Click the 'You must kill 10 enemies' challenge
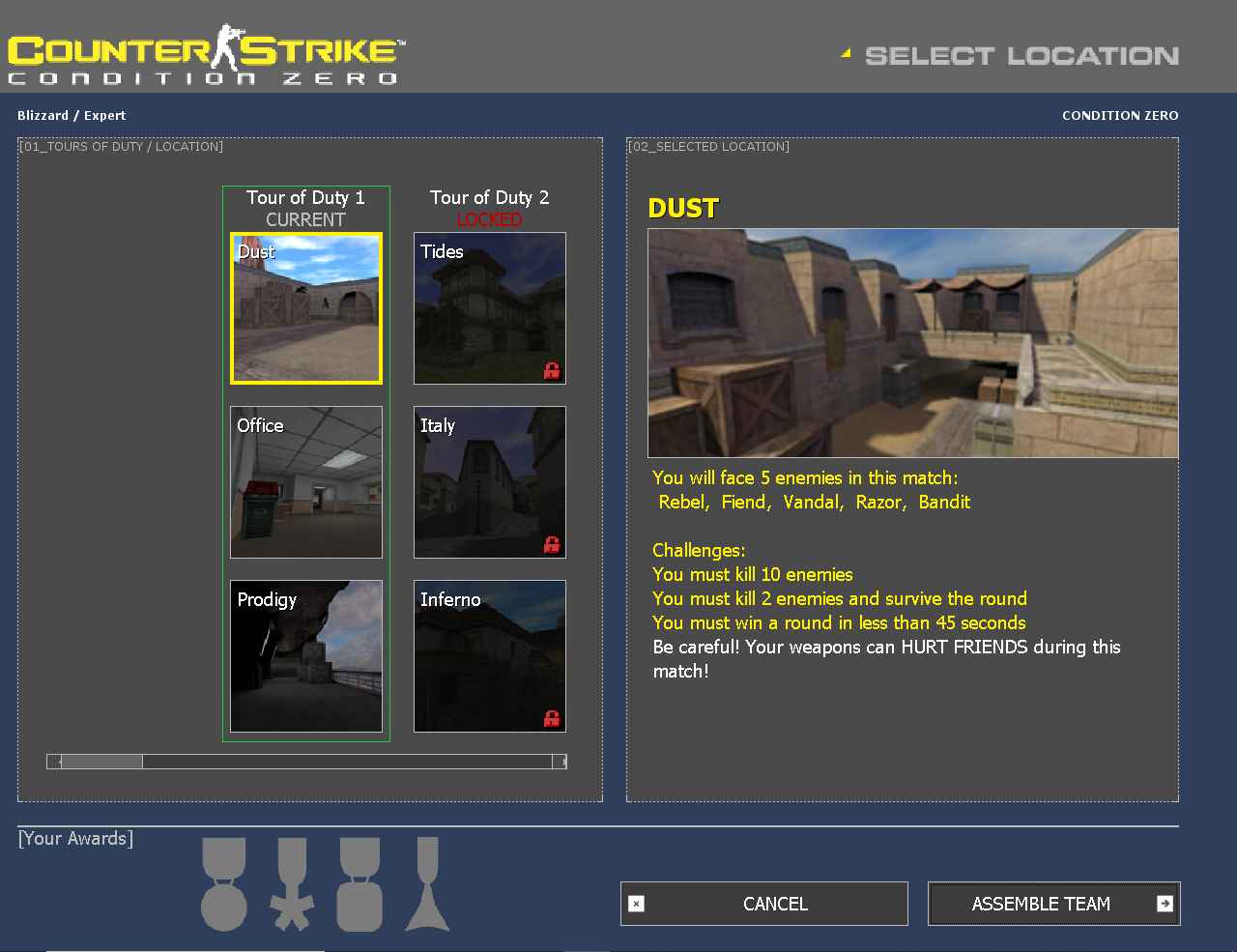 coord(753,574)
